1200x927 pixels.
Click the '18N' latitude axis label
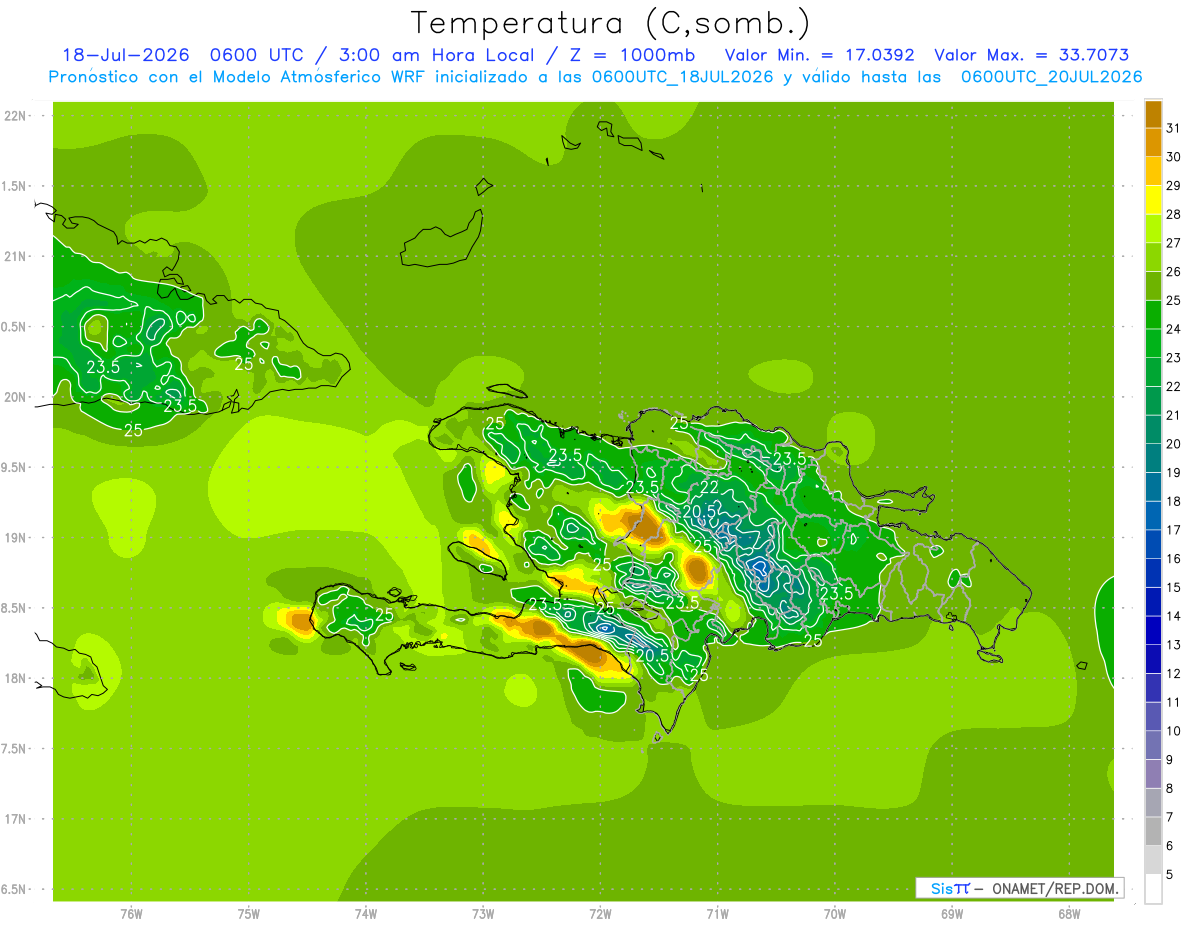(16, 678)
